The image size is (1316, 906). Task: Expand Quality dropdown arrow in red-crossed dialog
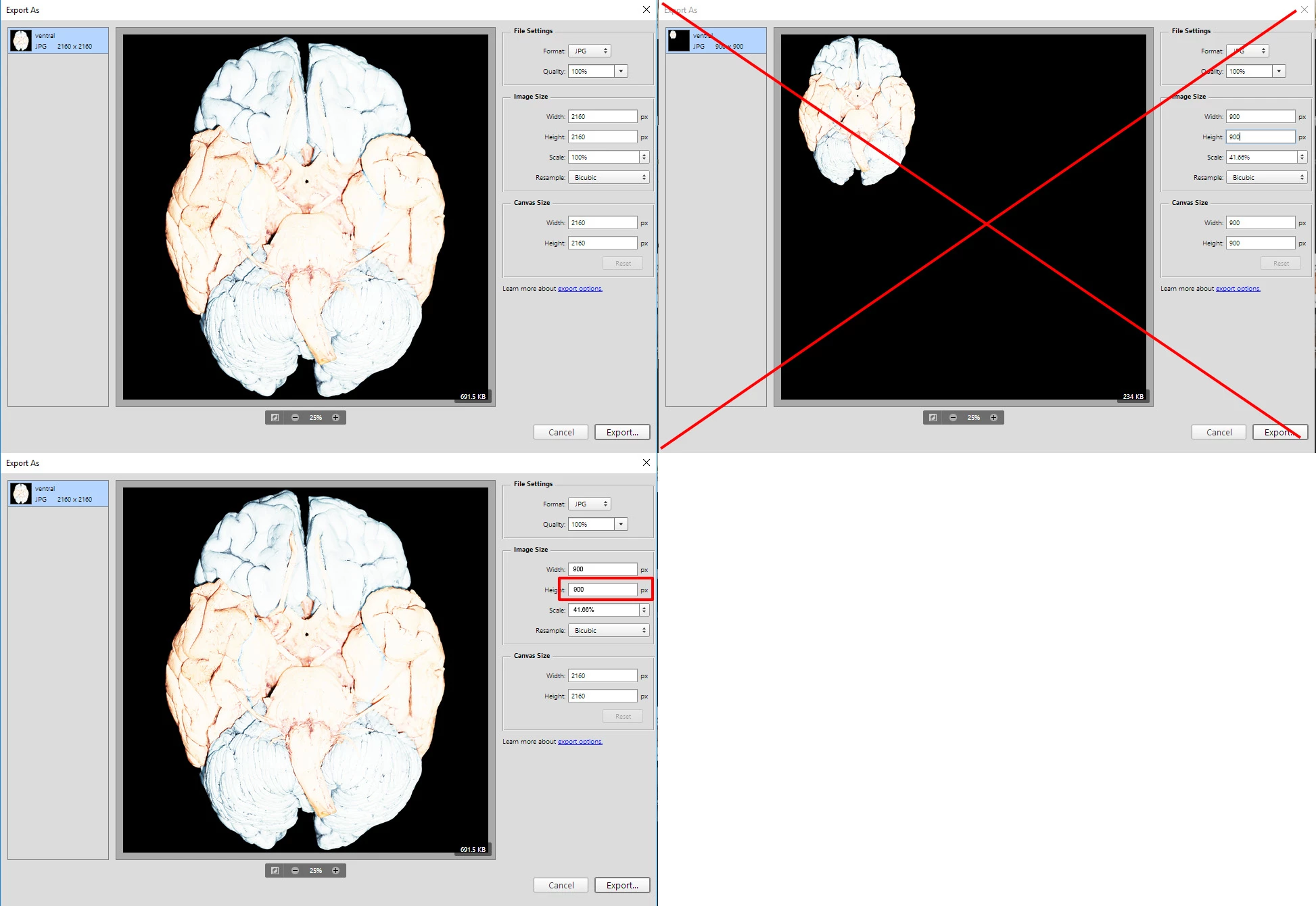[x=1279, y=71]
